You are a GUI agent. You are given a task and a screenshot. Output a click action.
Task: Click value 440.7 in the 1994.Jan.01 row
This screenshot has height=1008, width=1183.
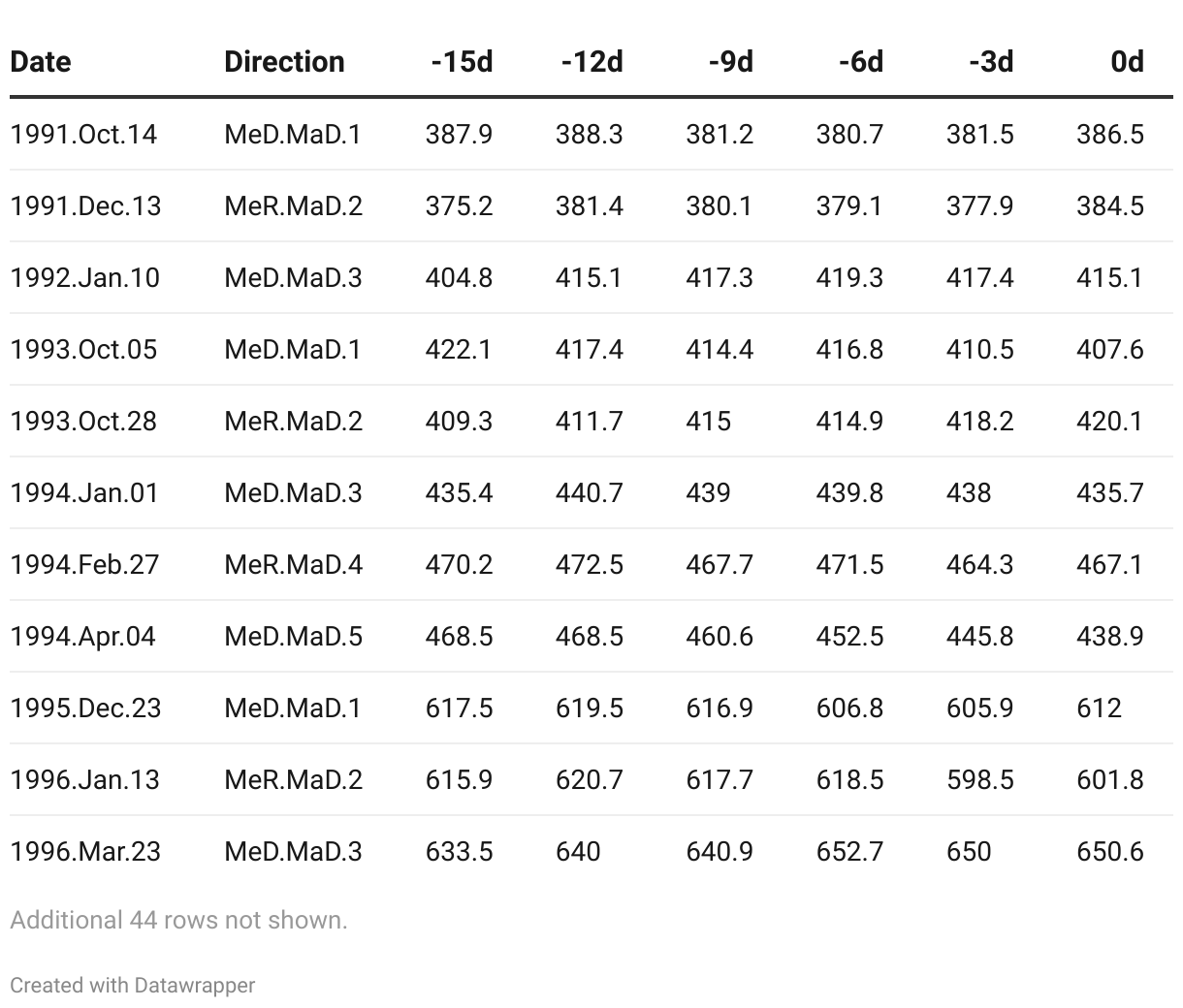(x=590, y=492)
